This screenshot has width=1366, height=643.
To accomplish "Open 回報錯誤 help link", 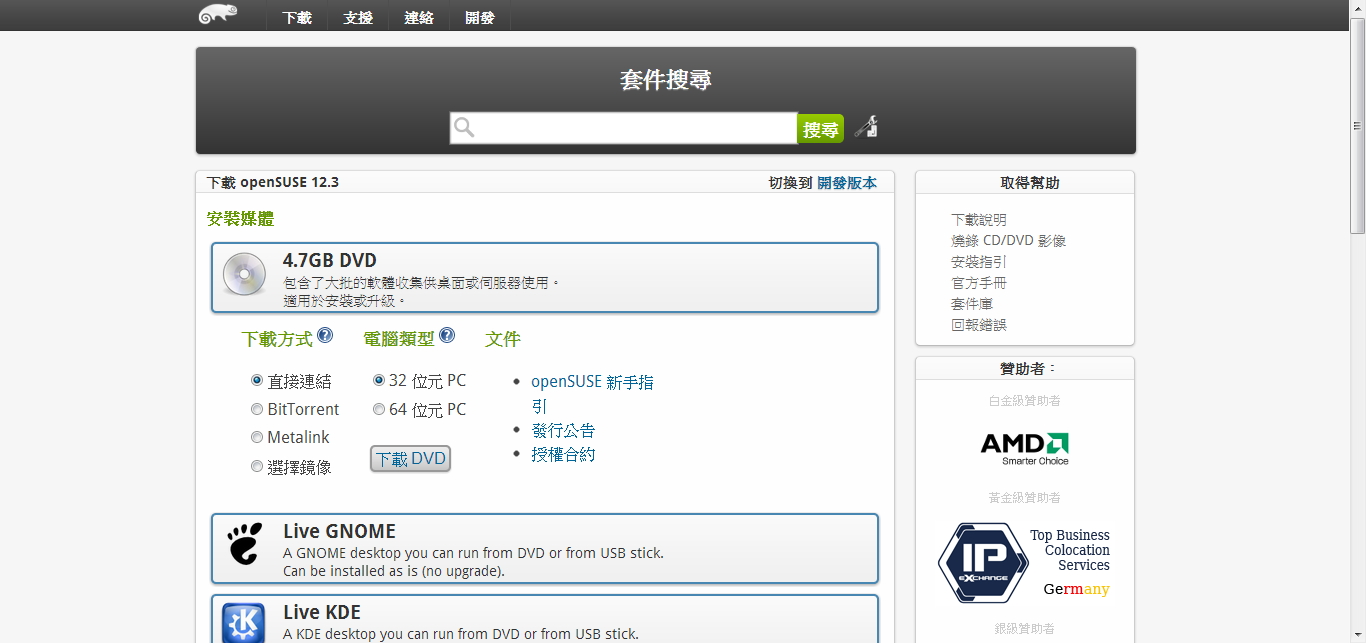I will (x=979, y=325).
